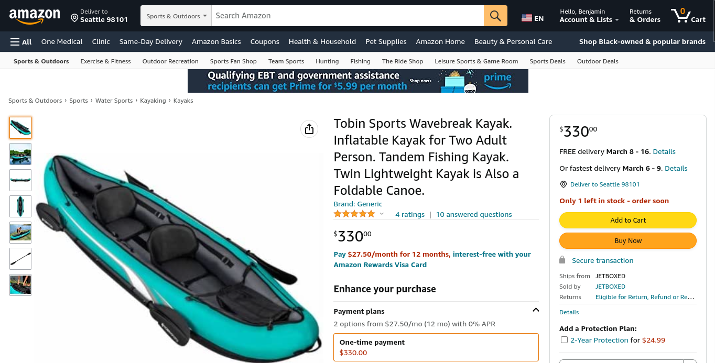The image size is (715, 363).
Task: Collapse the Payment plans section chevron
Action: pyautogui.click(x=535, y=311)
